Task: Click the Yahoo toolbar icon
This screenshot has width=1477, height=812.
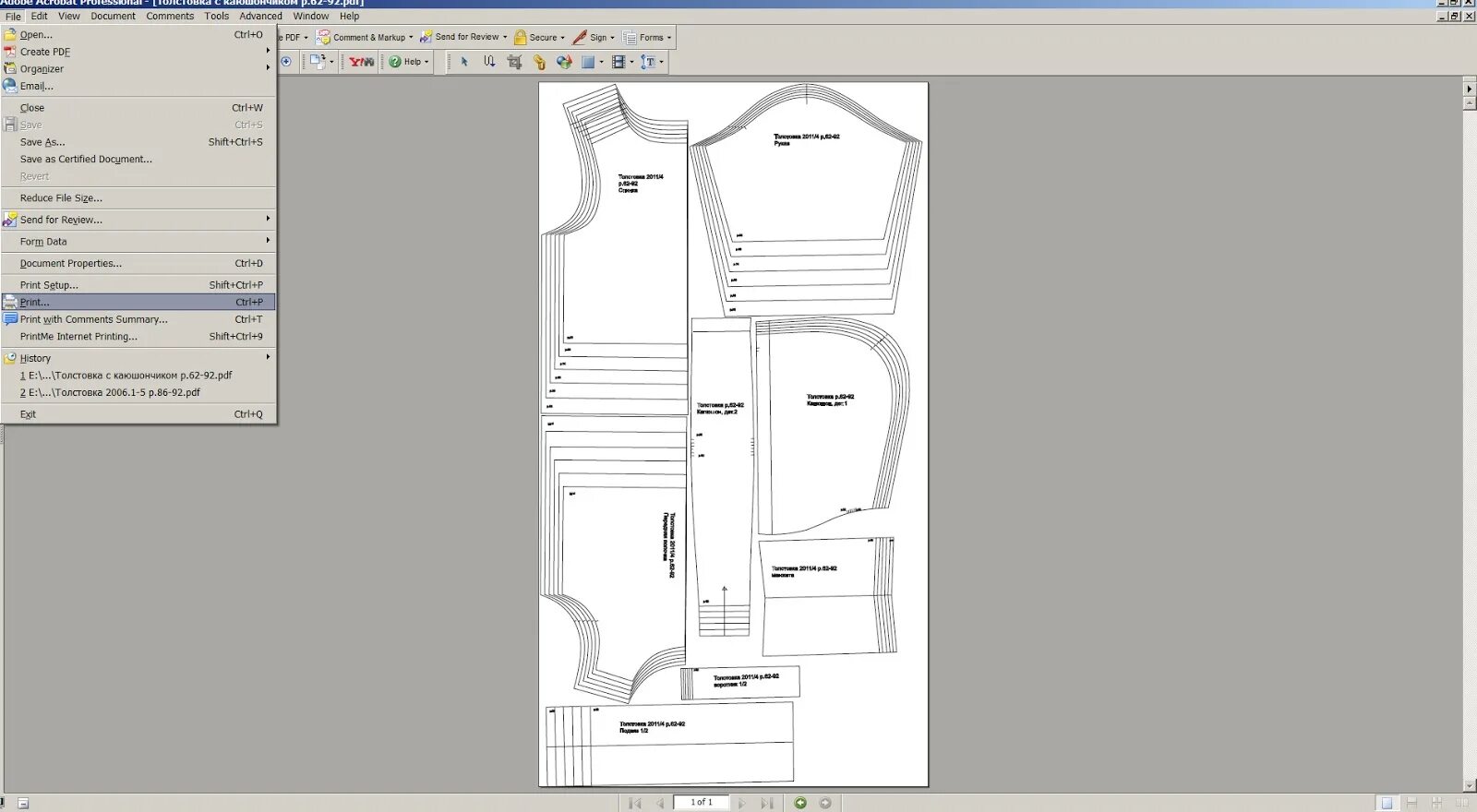Action: tap(362, 62)
